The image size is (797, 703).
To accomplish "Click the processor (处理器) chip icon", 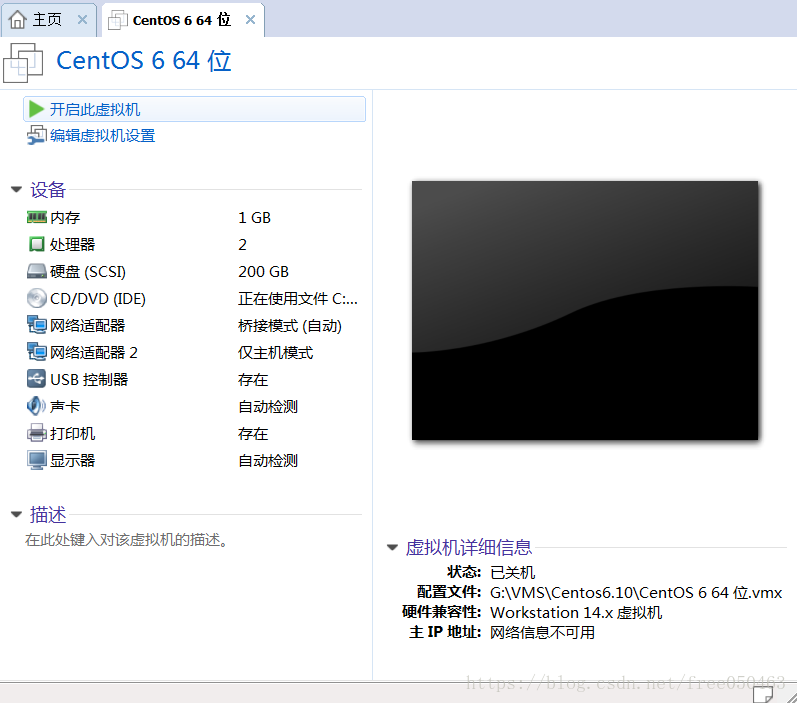I will 37,244.
